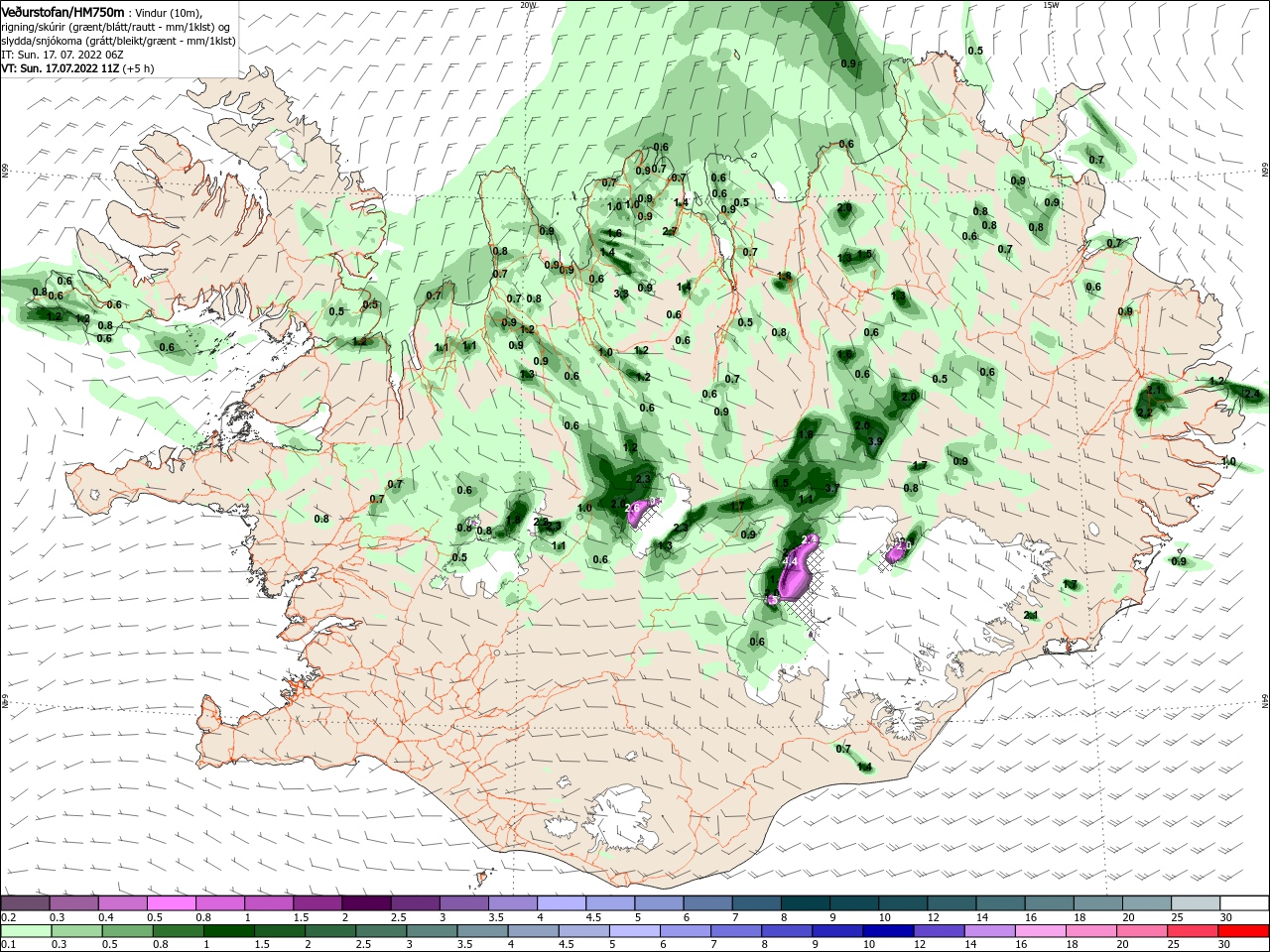Click the dark navy blue 10 legend swatch

[x=886, y=933]
